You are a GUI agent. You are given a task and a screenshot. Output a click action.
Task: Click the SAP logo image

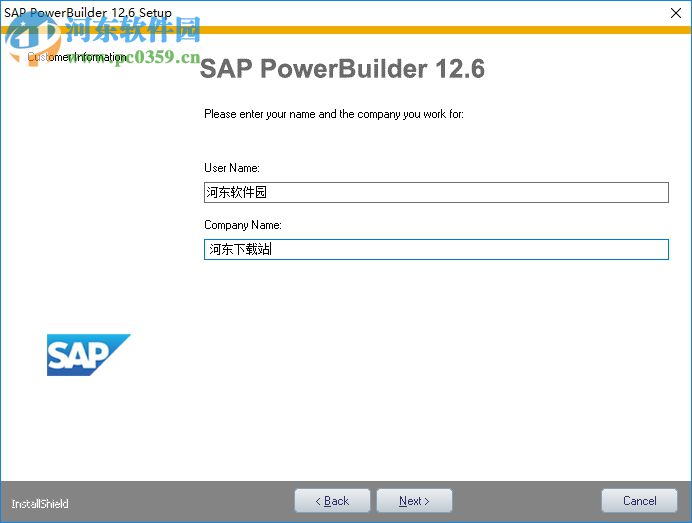click(89, 355)
